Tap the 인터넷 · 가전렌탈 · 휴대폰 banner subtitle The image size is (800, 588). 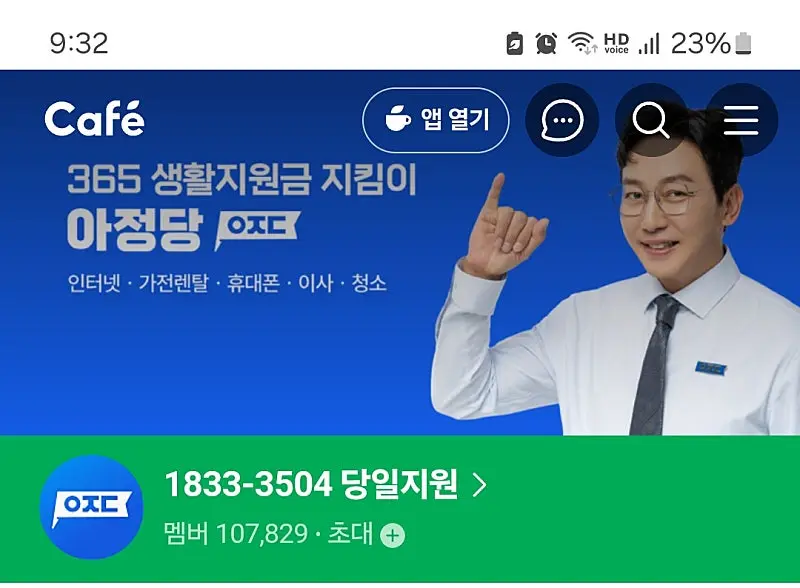pyautogui.click(x=227, y=283)
